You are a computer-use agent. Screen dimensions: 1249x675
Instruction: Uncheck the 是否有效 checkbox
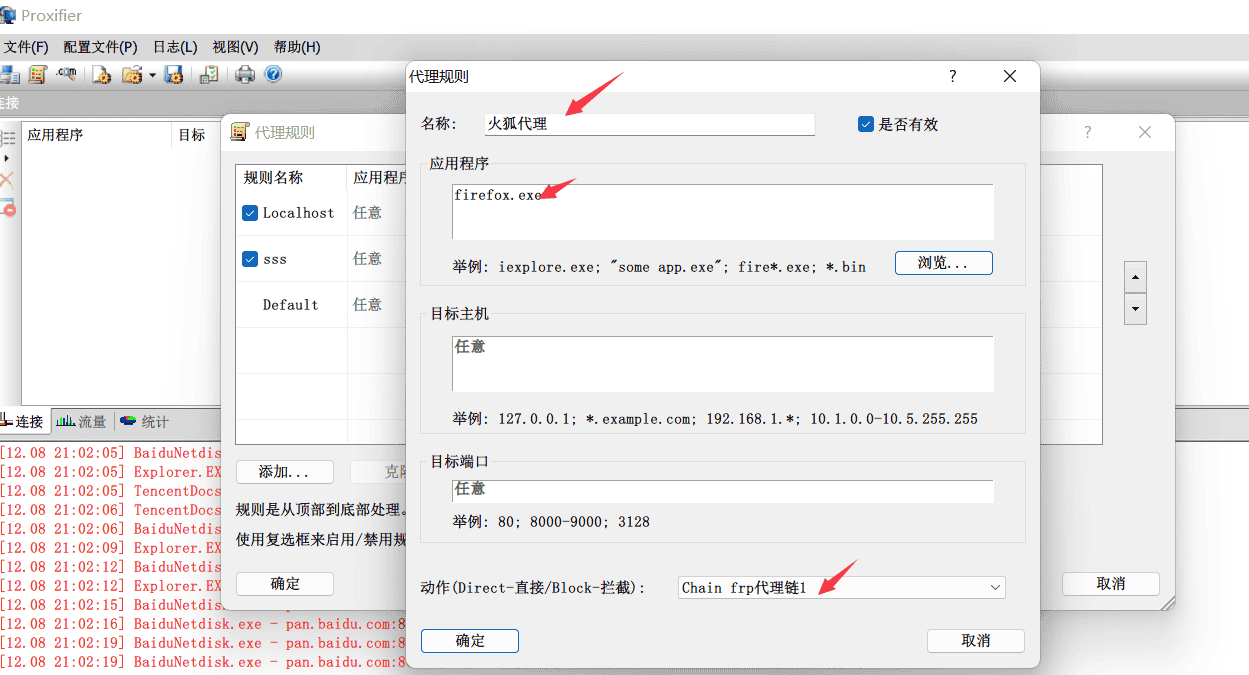coord(866,124)
